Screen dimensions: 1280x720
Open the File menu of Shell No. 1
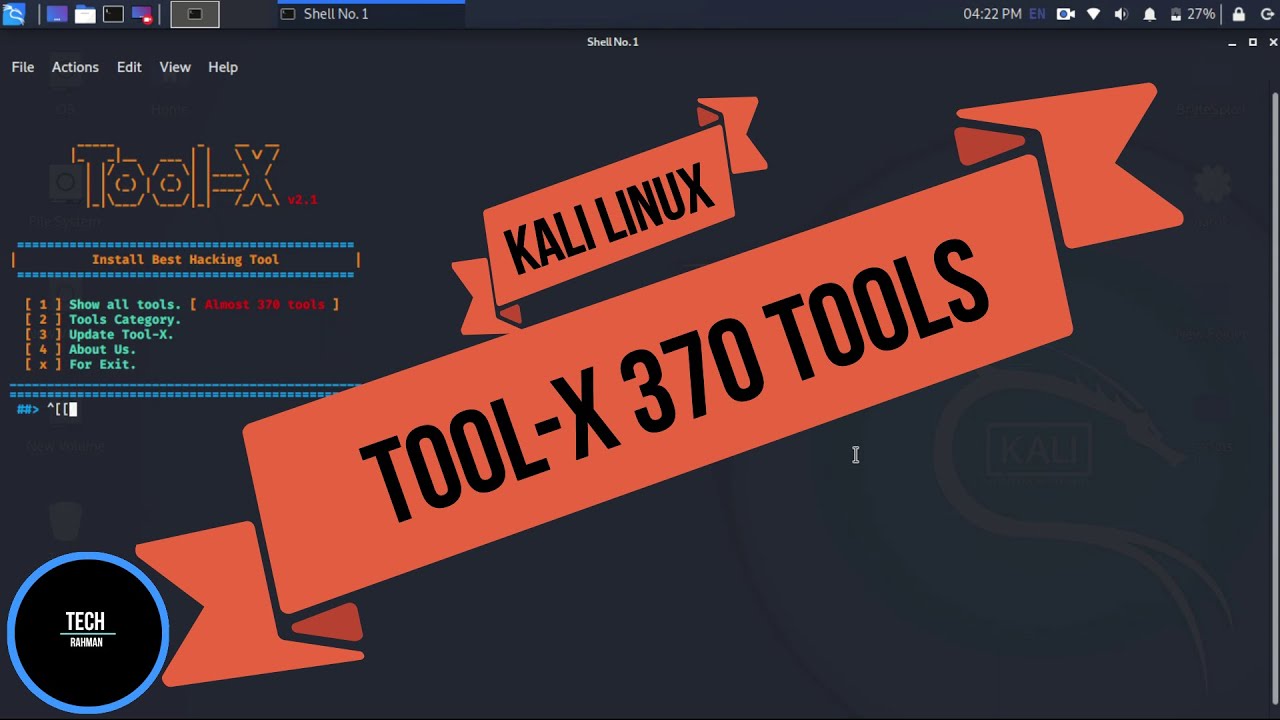22,67
